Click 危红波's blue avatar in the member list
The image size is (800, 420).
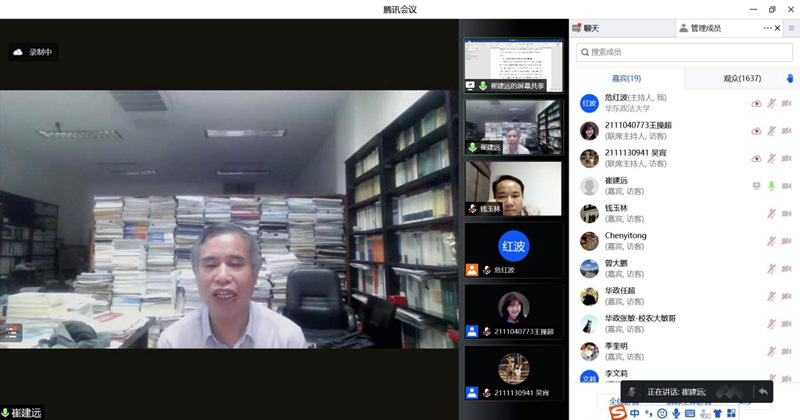(x=589, y=103)
